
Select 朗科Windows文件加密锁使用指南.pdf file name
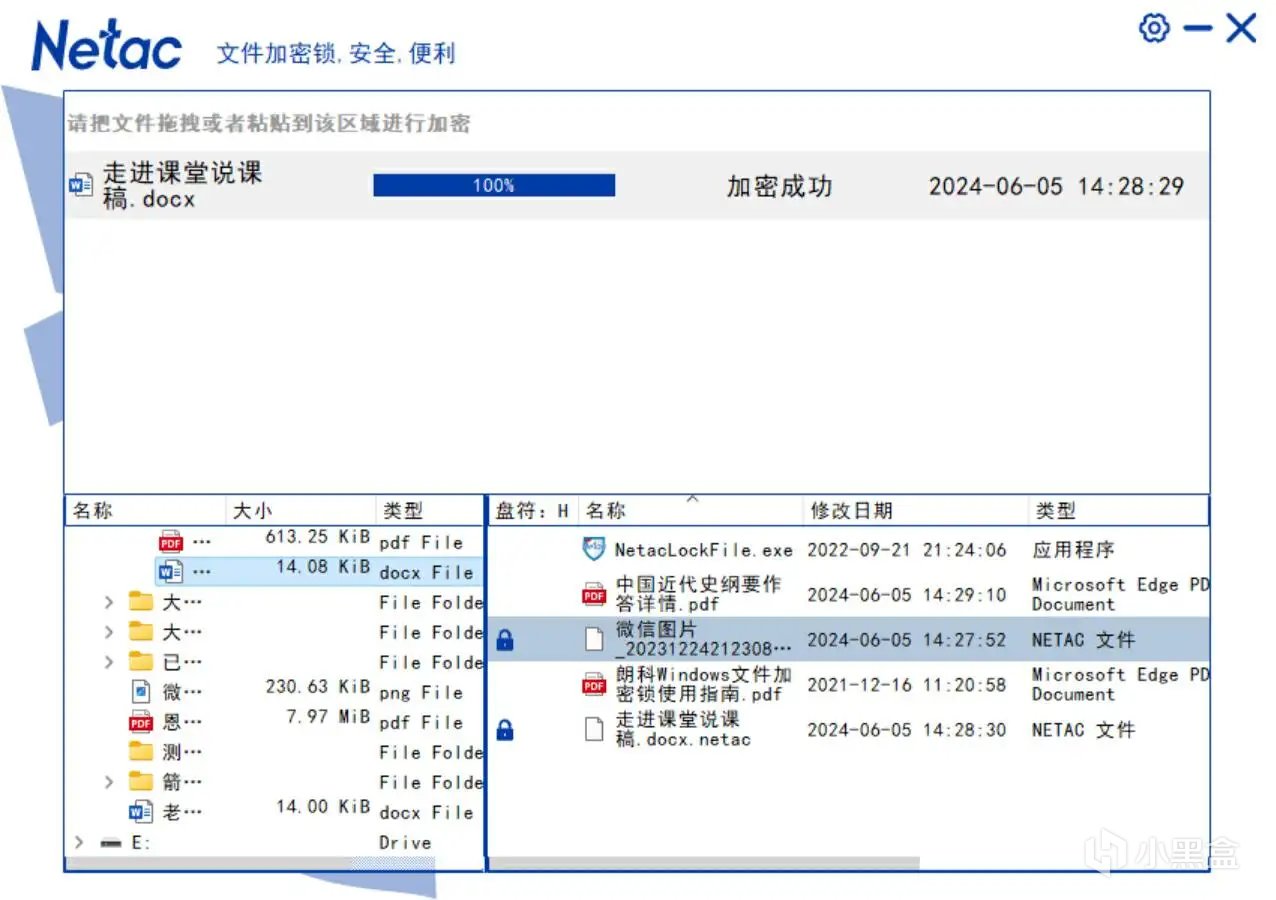(703, 684)
